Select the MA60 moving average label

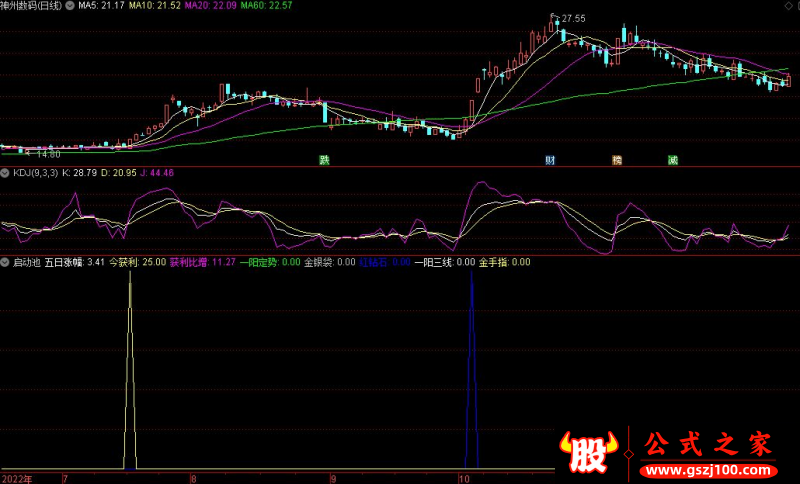coord(265,5)
